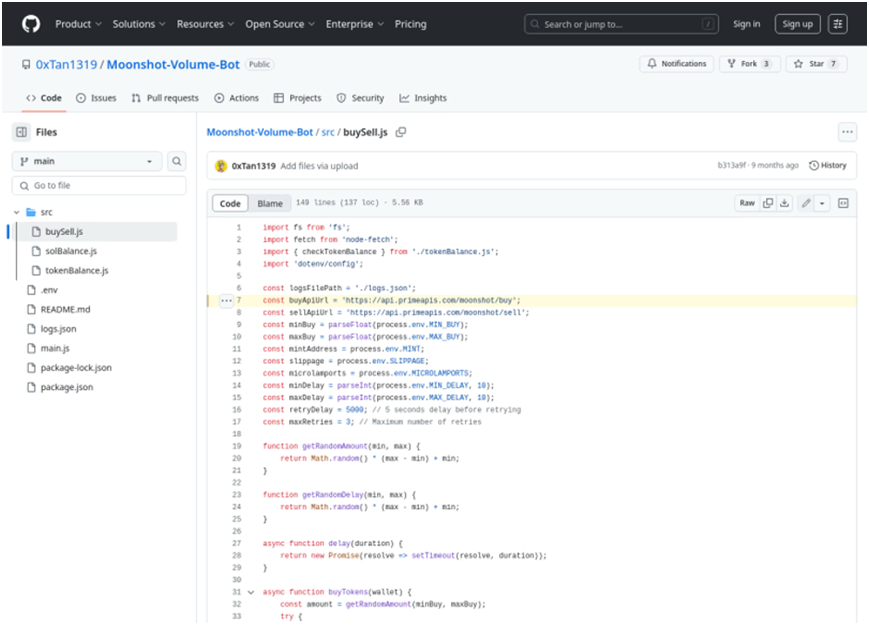
Task: Open the Pull requests tab
Action: (x=165, y=98)
